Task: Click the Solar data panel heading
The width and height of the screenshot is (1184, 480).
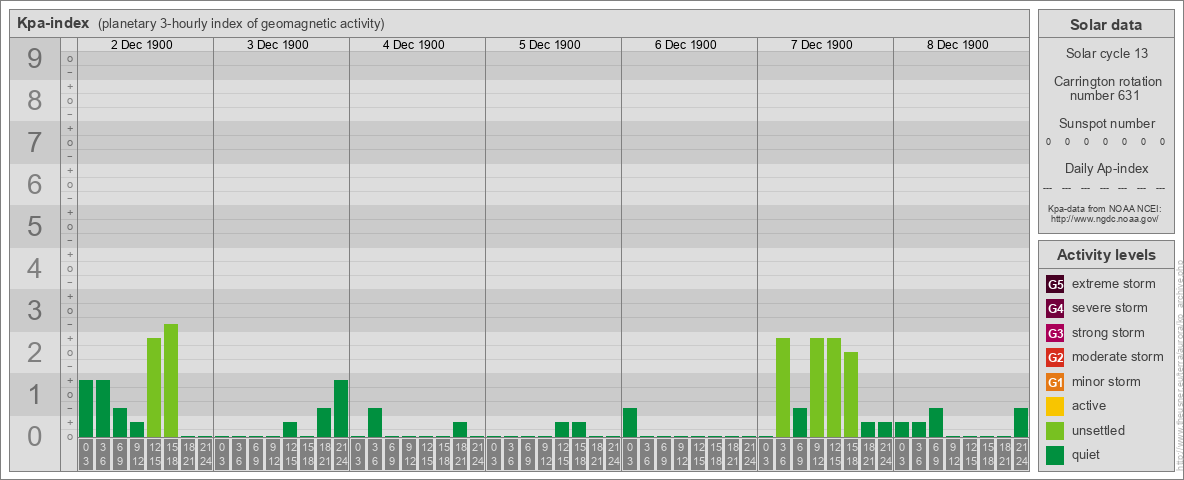Action: click(x=1106, y=25)
